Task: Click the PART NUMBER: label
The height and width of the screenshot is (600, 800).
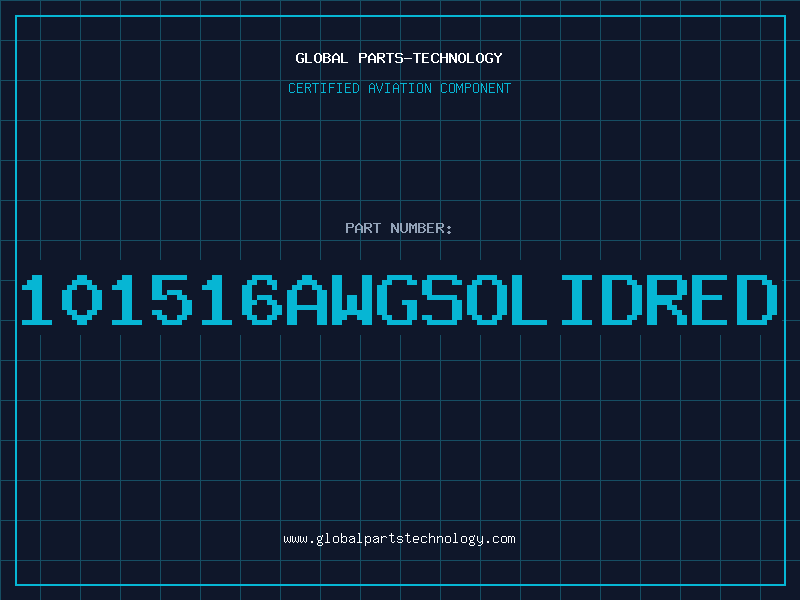Action: [399, 229]
